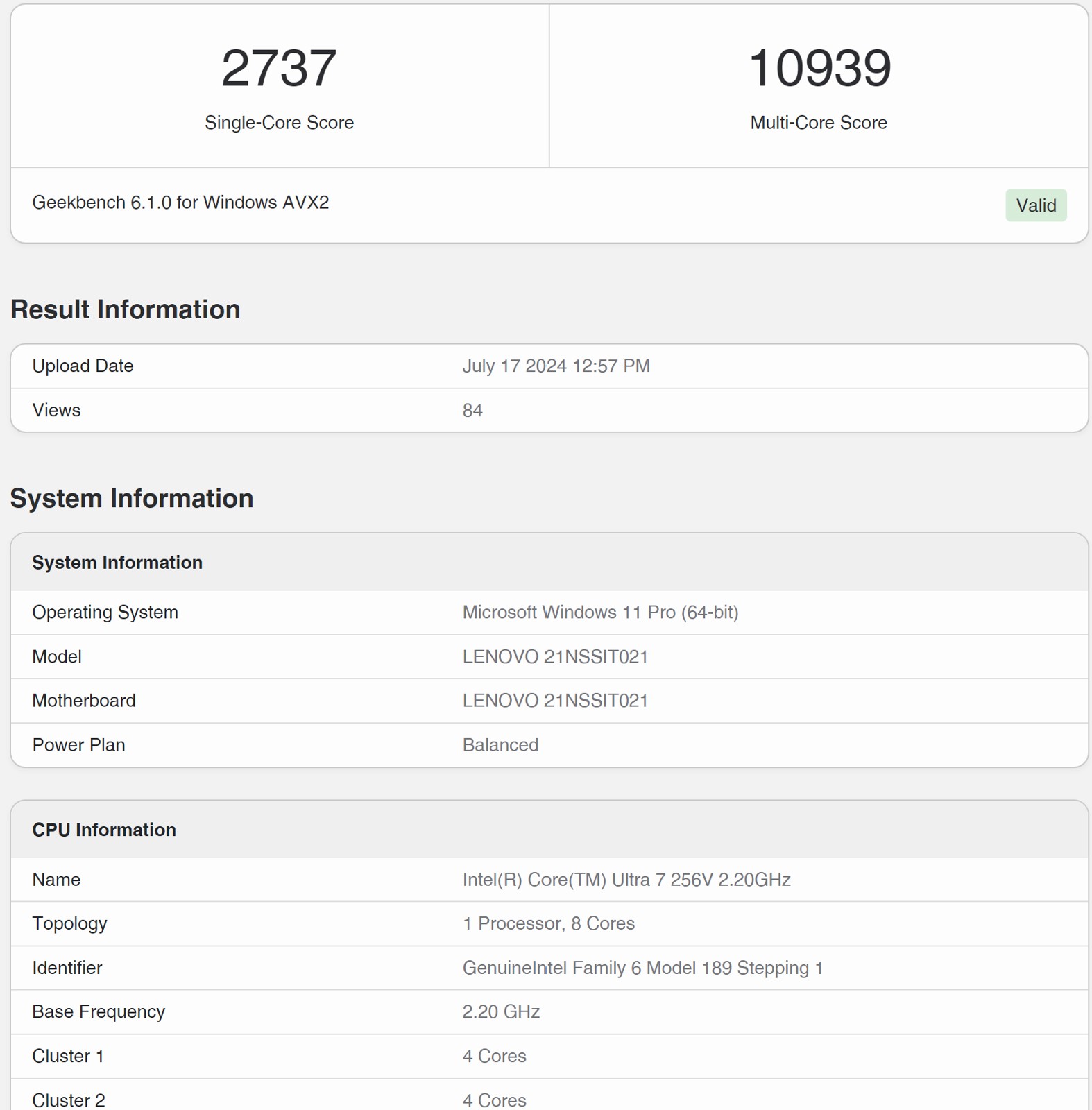
Task: Click the Valid status badge
Action: click(1036, 205)
